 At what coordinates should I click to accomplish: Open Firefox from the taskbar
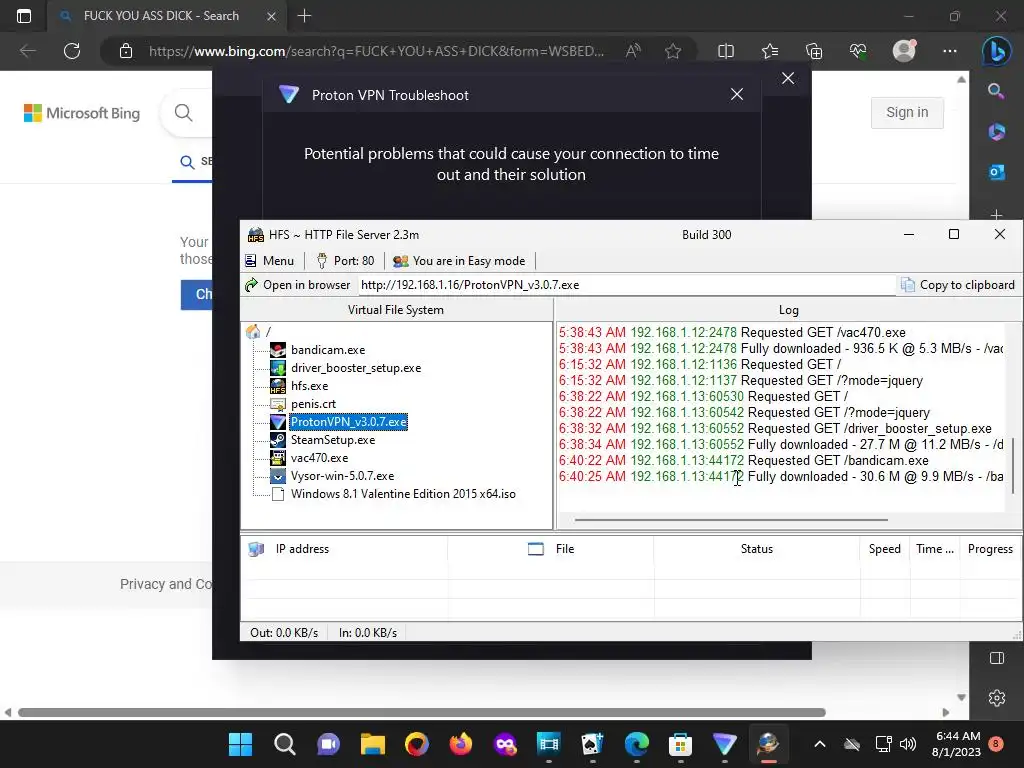(461, 744)
